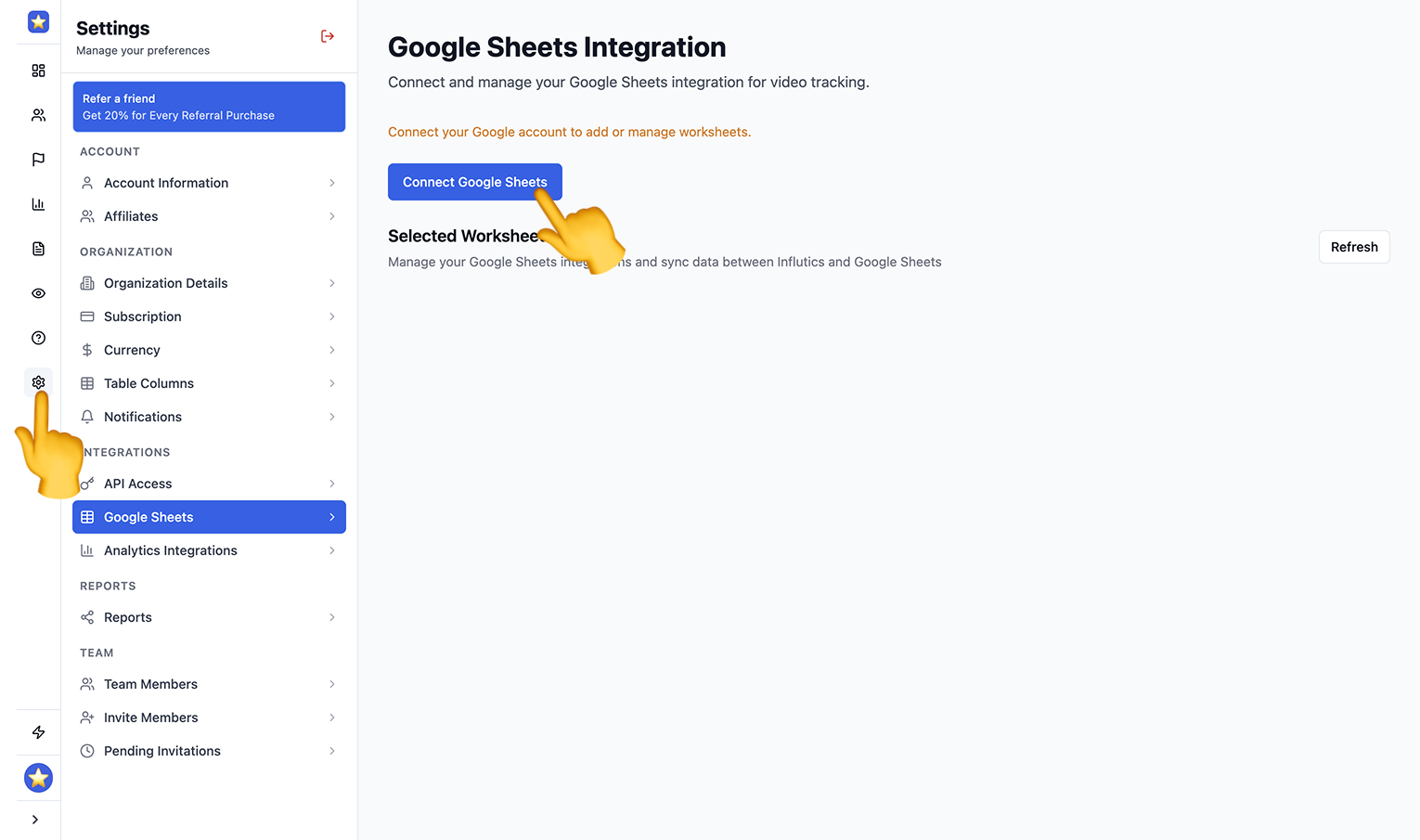Expand API Access chevron arrow
1420x840 pixels.
[332, 484]
